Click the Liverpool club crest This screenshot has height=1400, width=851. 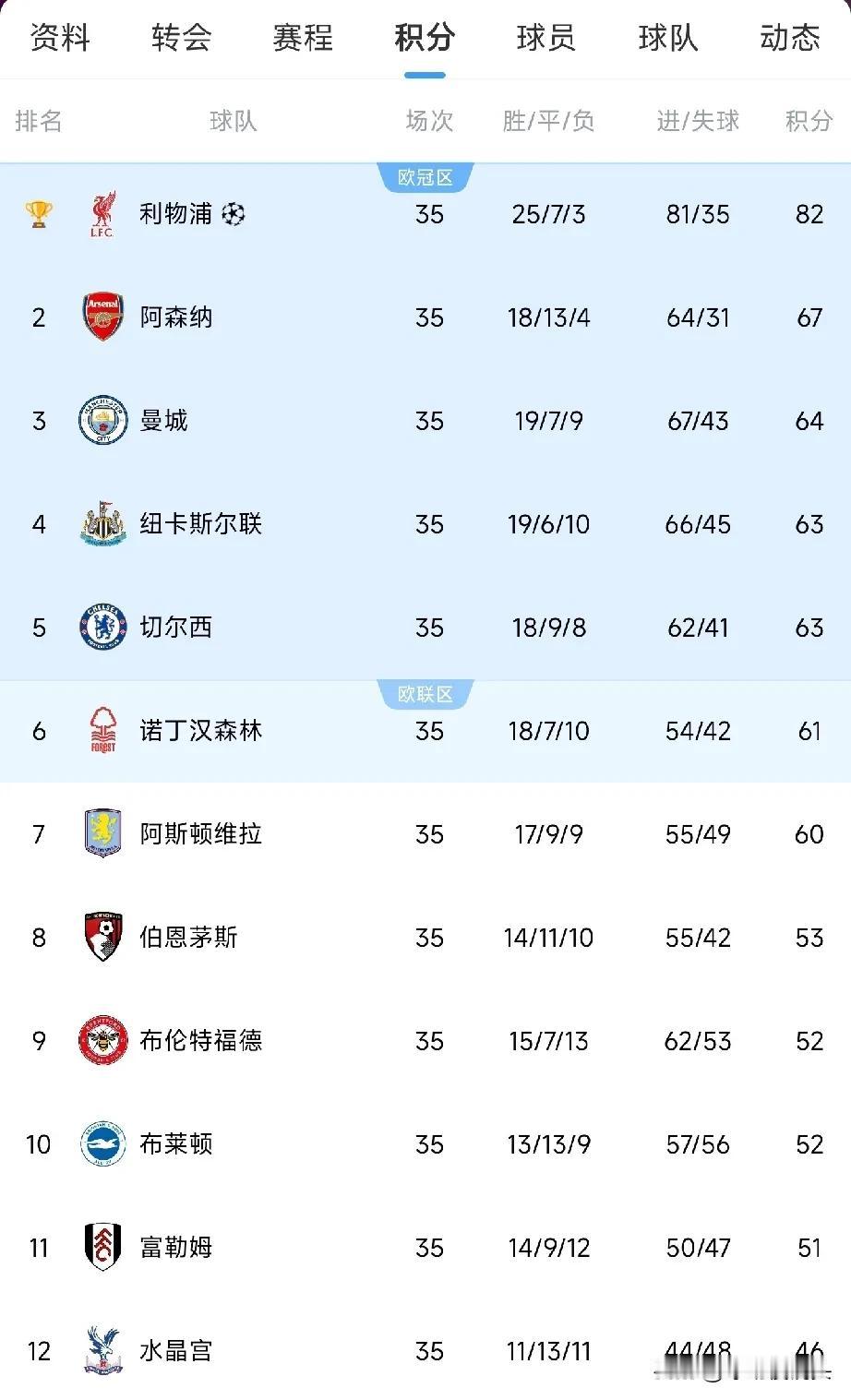pyautogui.click(x=102, y=214)
